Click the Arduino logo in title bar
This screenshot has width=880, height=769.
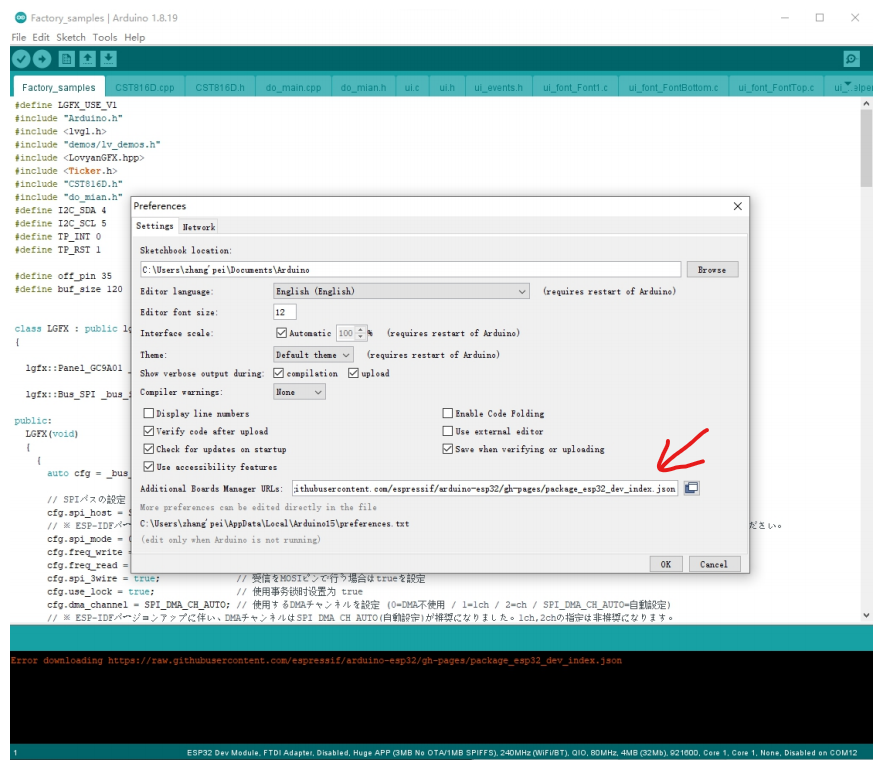click(x=21, y=17)
